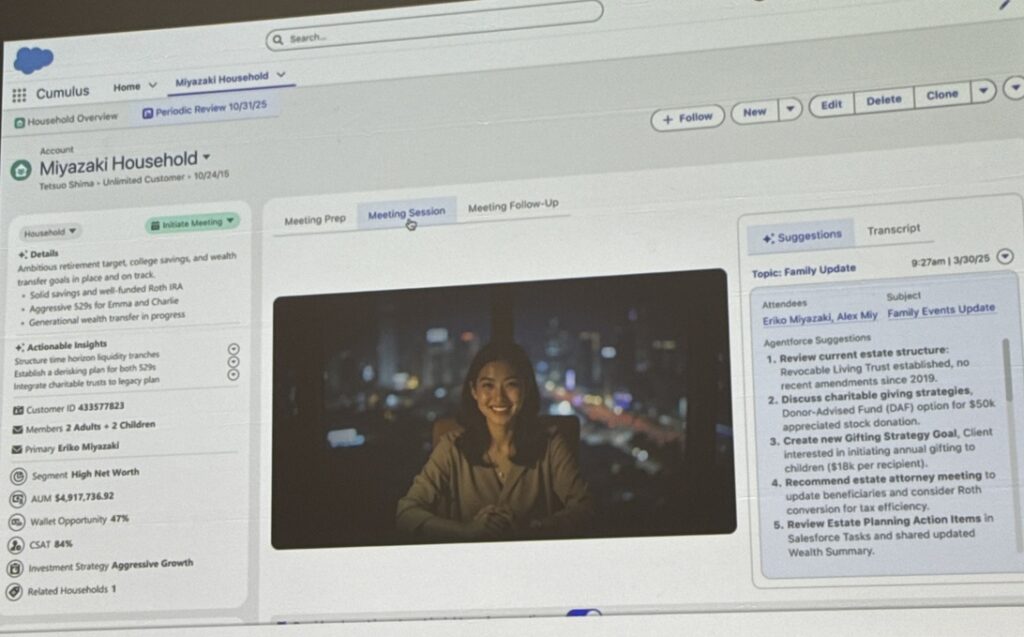Switch to the Meeting Follow-Up tab
Viewport: 1024px width, 637px height.
pyautogui.click(x=514, y=204)
